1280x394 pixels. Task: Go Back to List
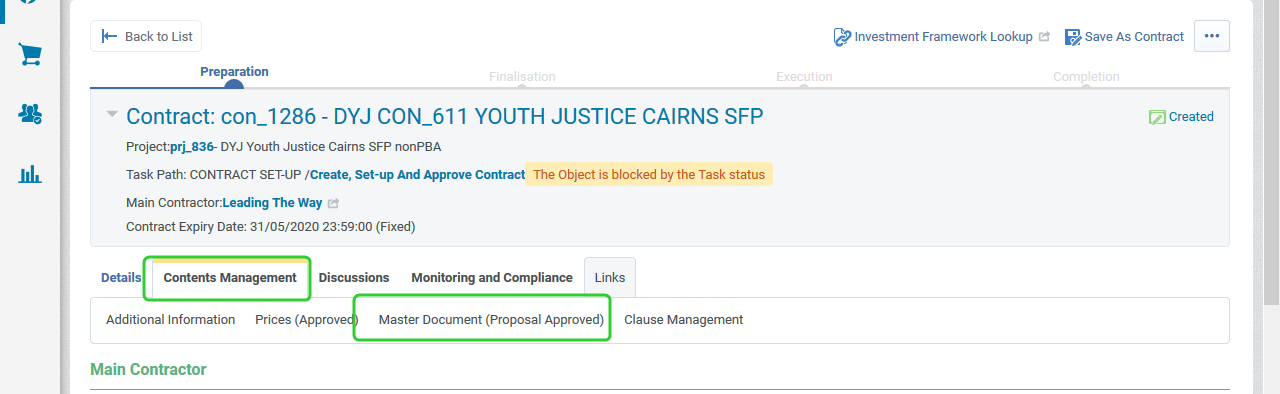coord(146,36)
